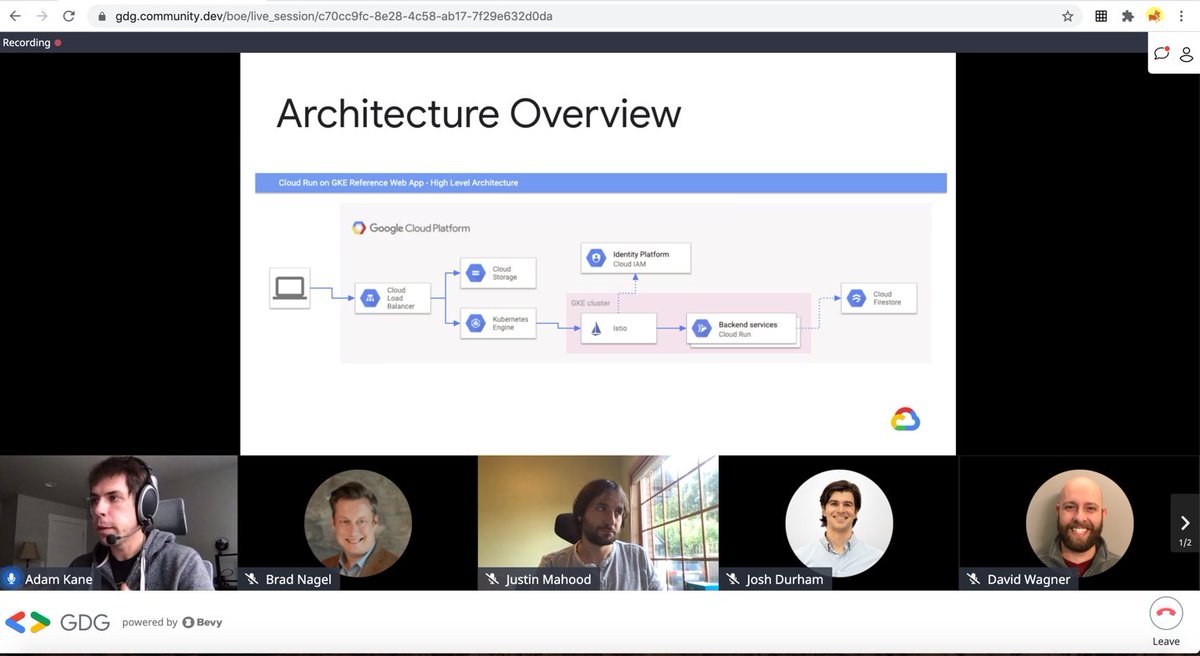Click the Cloud Load Balancer node icon
This screenshot has height=656, width=1200.
(x=369, y=298)
